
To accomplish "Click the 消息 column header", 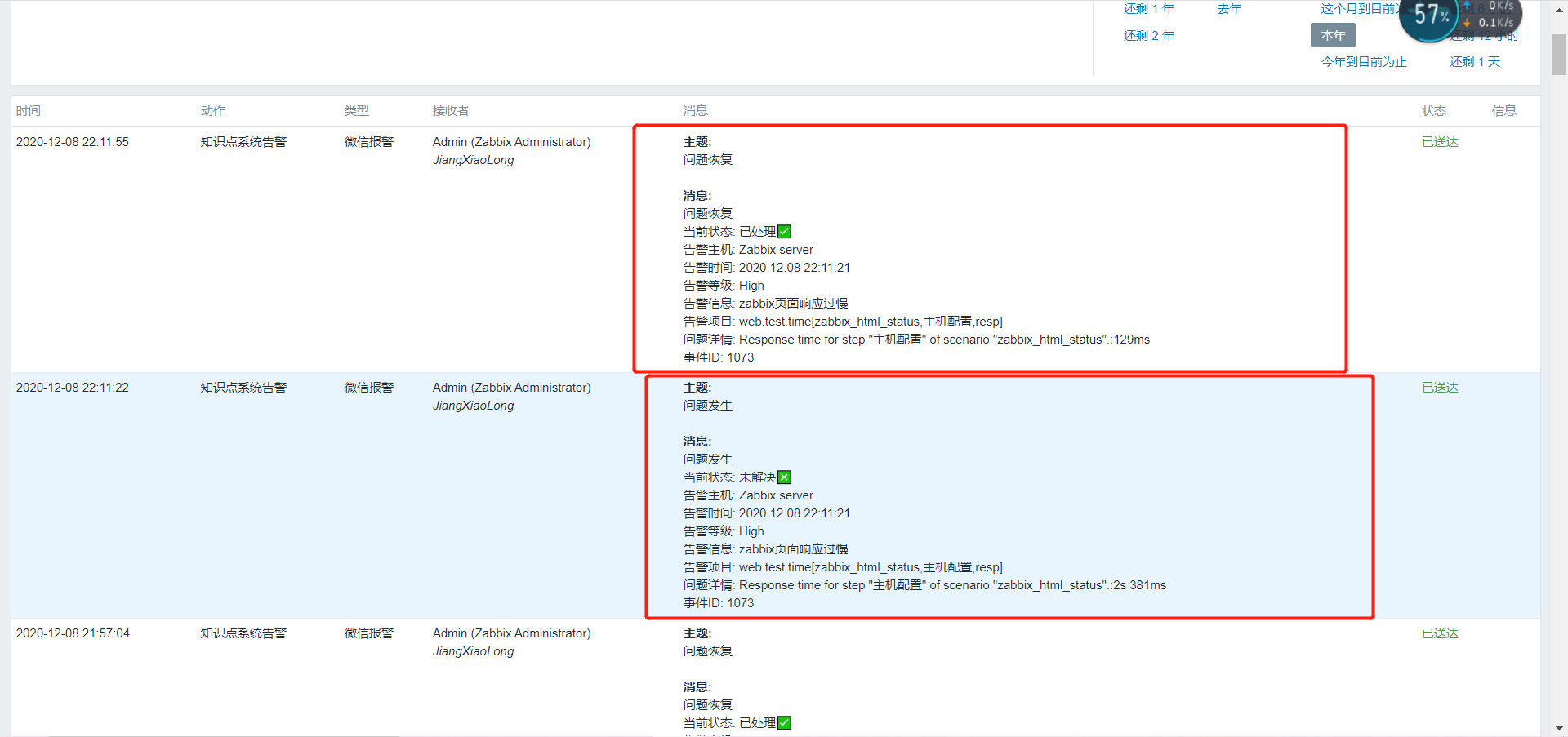I will pos(696,111).
